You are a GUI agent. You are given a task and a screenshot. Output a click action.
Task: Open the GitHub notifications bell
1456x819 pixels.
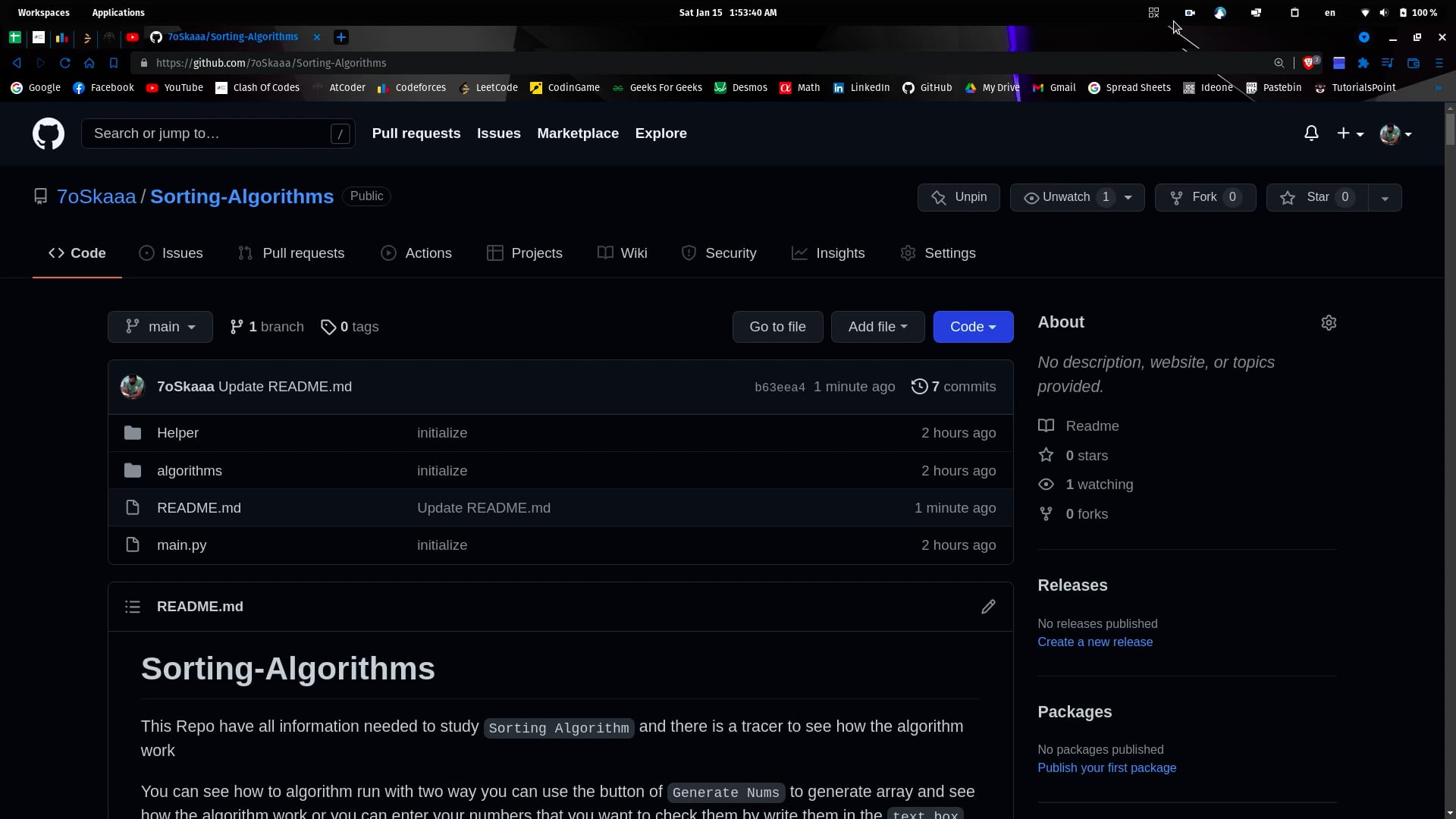(x=1311, y=133)
